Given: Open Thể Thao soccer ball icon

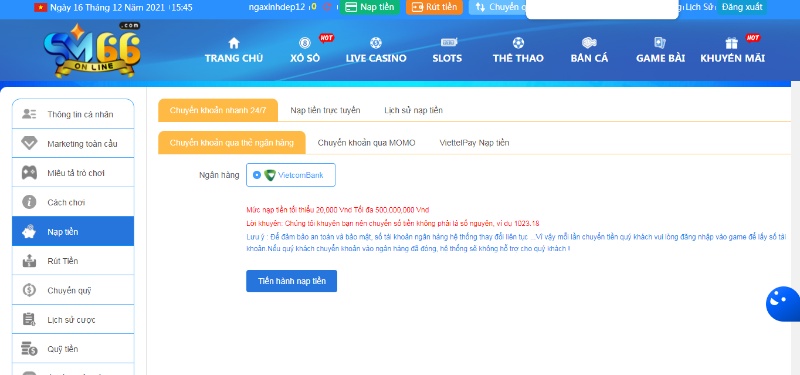Looking at the screenshot, I should tap(518, 43).
